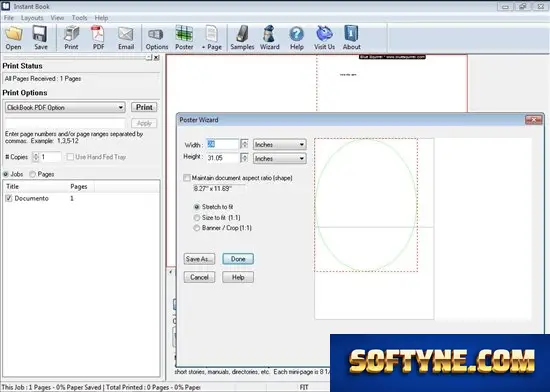Open the Layouts menu

(x=32, y=18)
